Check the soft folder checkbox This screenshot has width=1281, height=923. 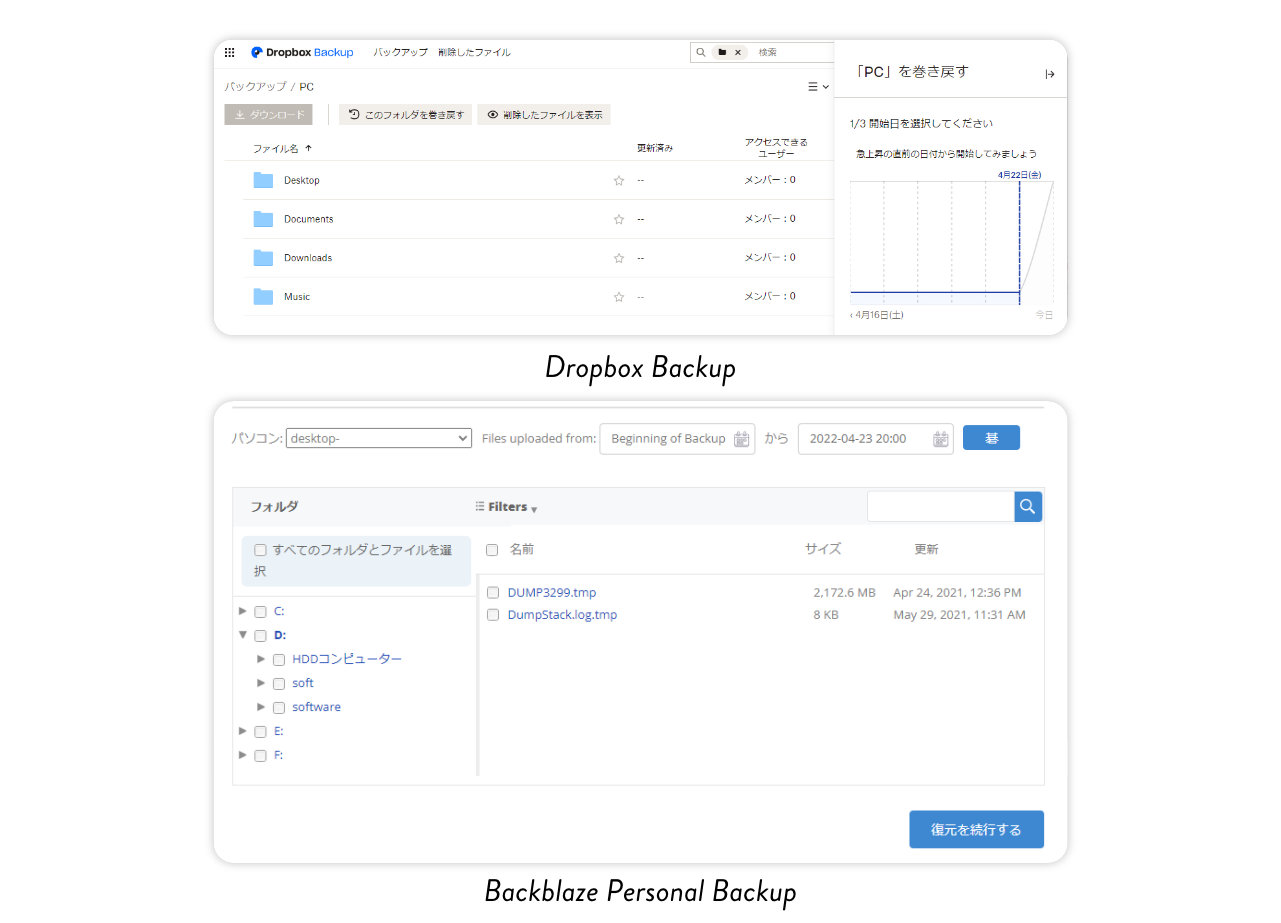[x=279, y=684]
